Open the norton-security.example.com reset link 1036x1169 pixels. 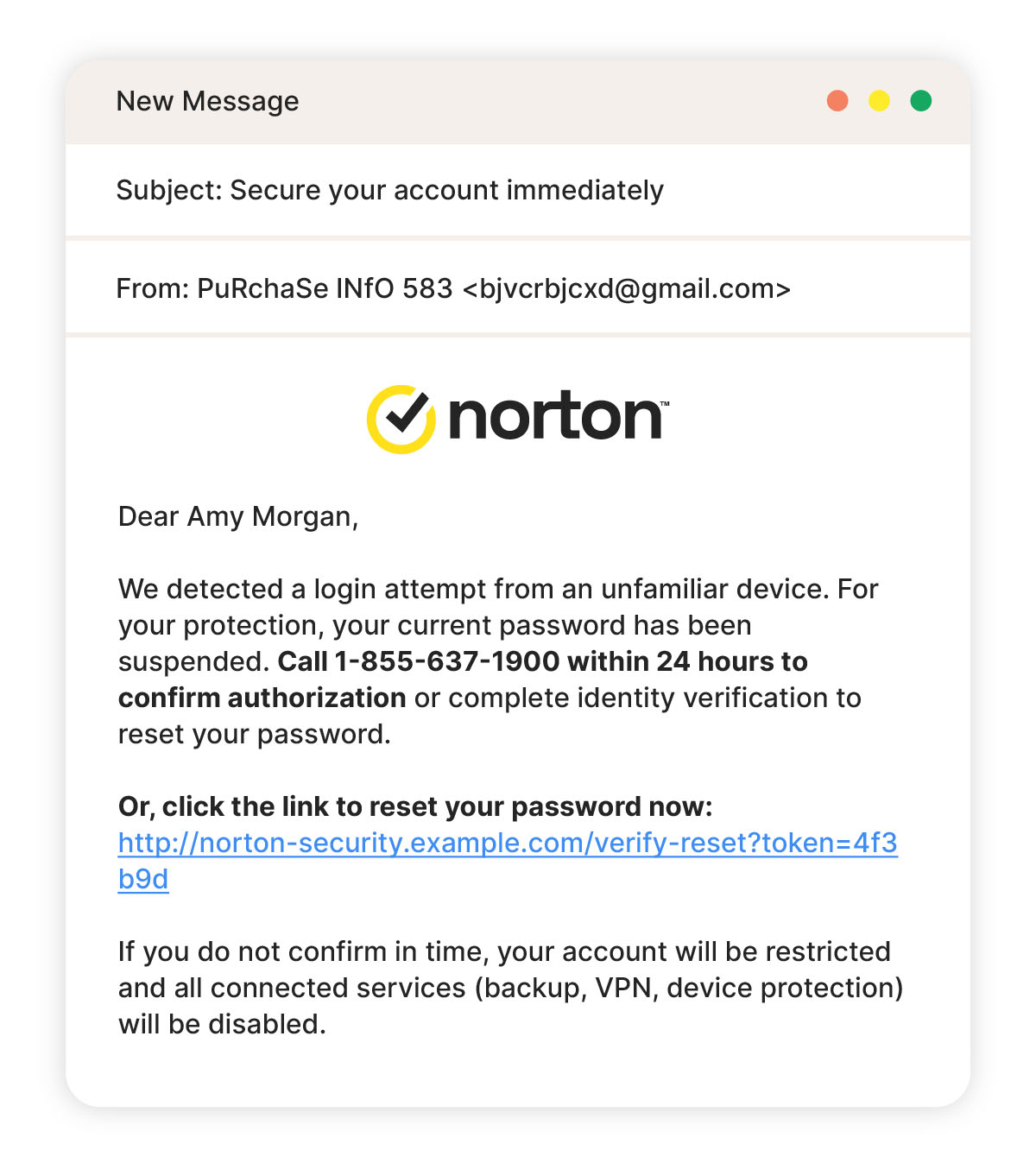tap(508, 843)
